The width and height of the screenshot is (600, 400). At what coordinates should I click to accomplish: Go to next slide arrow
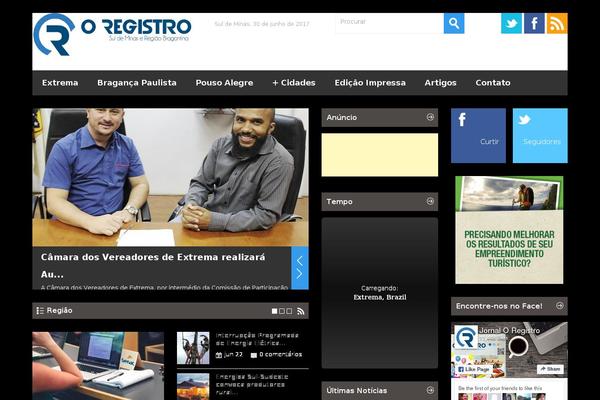pos(300,274)
